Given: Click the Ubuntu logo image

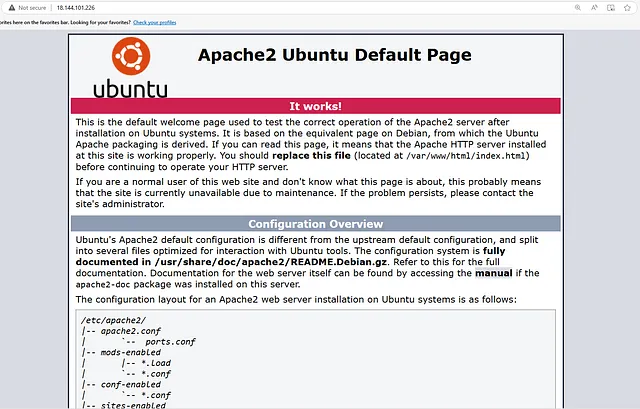Looking at the screenshot, I should [x=131, y=68].
